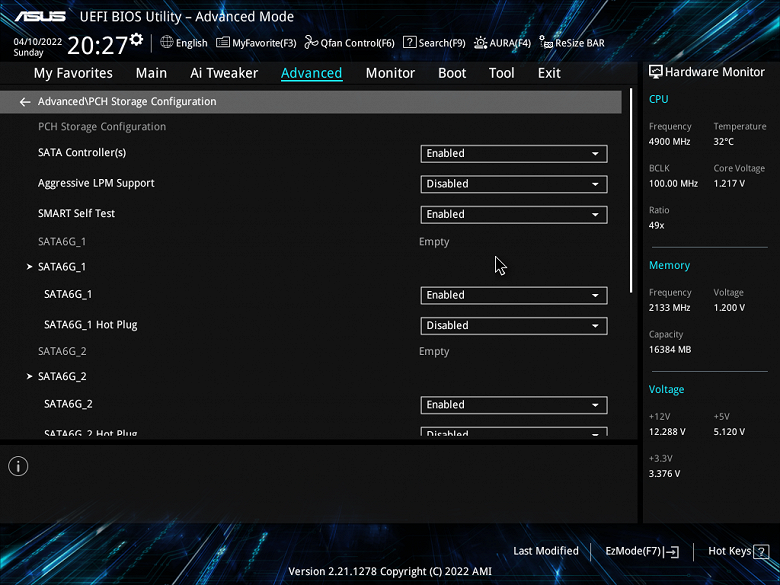
Task: Click the BCLK 100.00 MHz value
Action: [673, 184]
